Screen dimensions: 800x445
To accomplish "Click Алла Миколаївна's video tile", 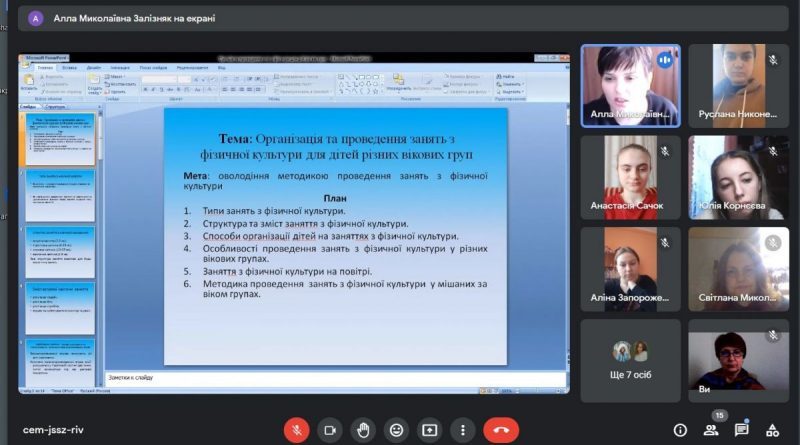I will click(x=631, y=86).
